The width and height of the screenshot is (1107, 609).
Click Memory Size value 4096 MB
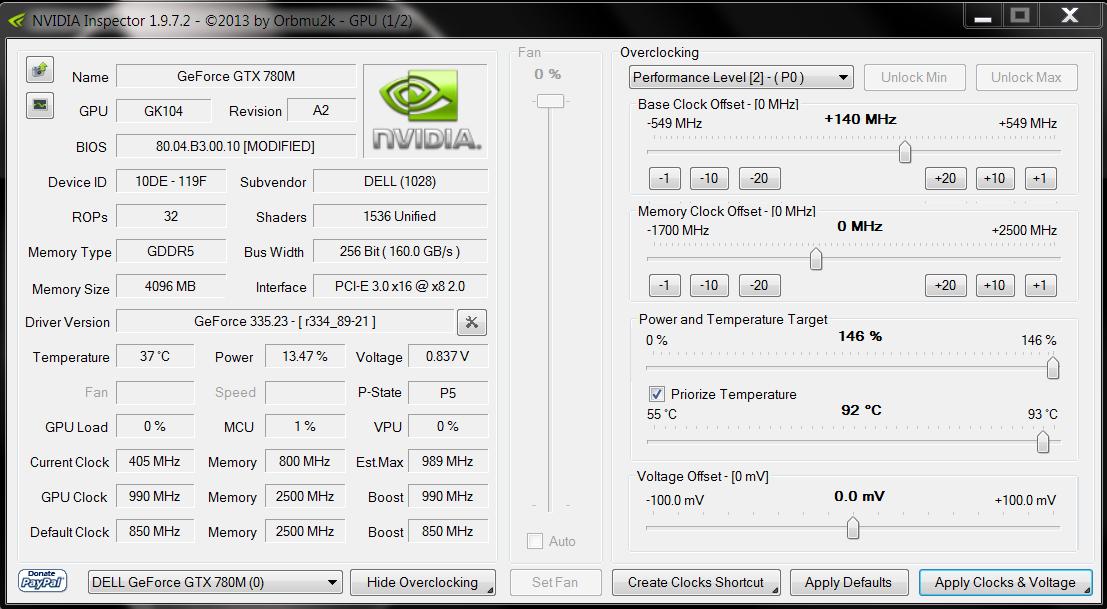tap(171, 287)
